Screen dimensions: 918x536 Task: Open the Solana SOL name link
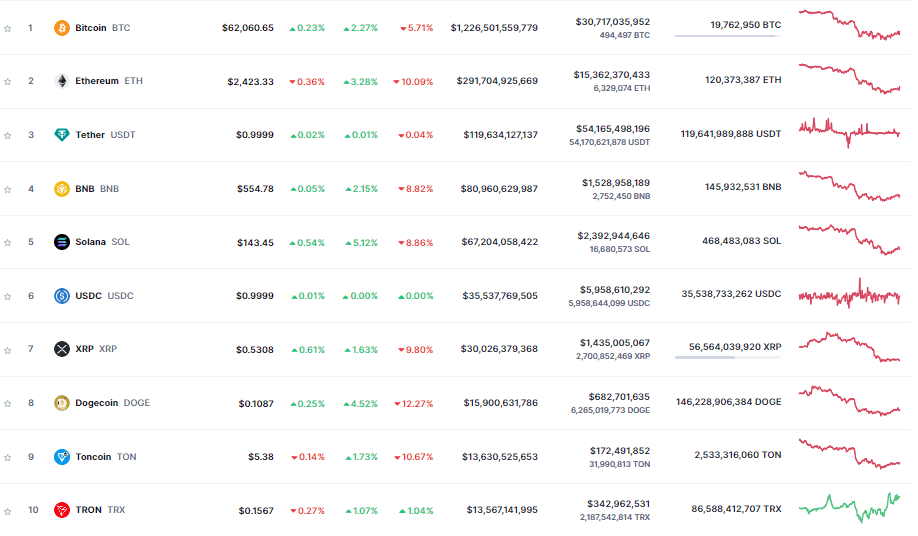102,242
